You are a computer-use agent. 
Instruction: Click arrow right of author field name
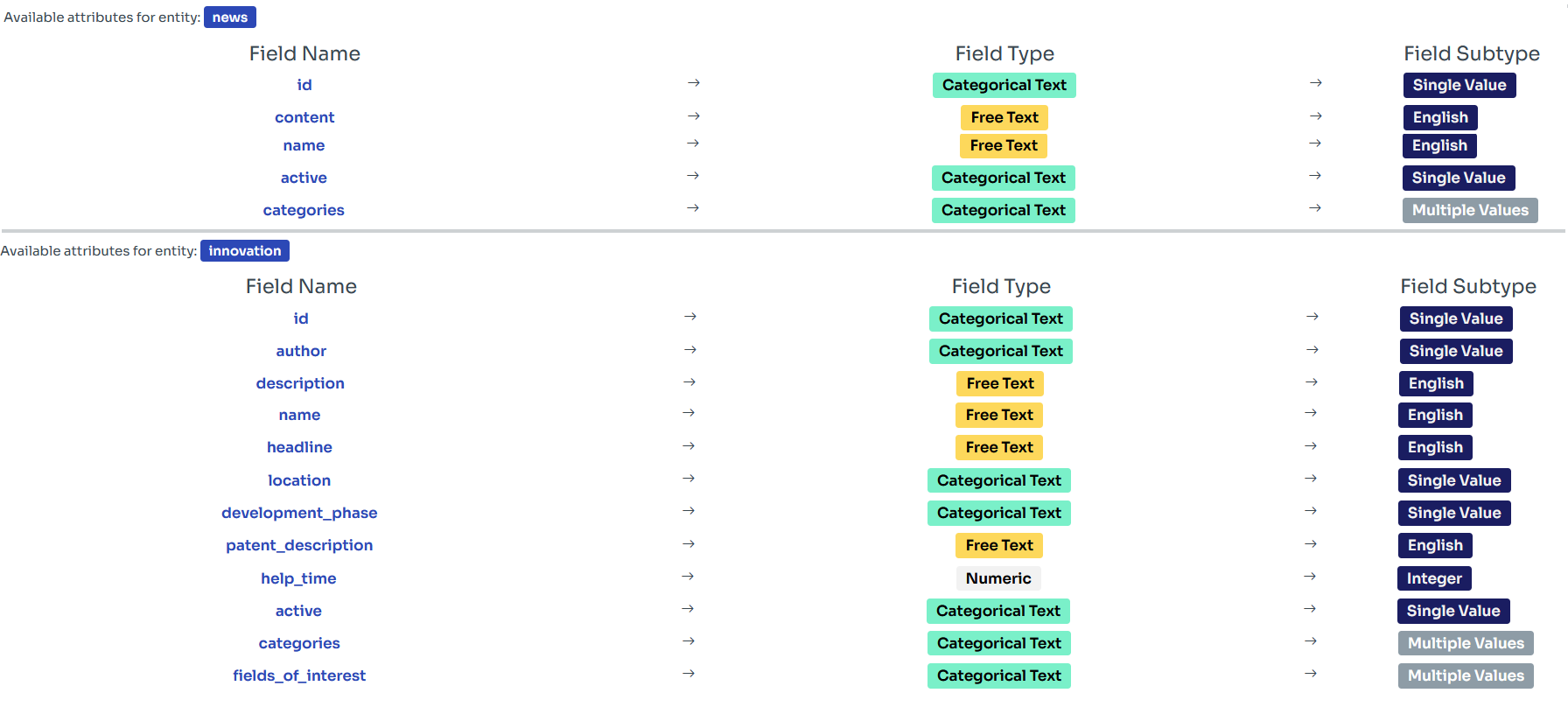[689, 350]
